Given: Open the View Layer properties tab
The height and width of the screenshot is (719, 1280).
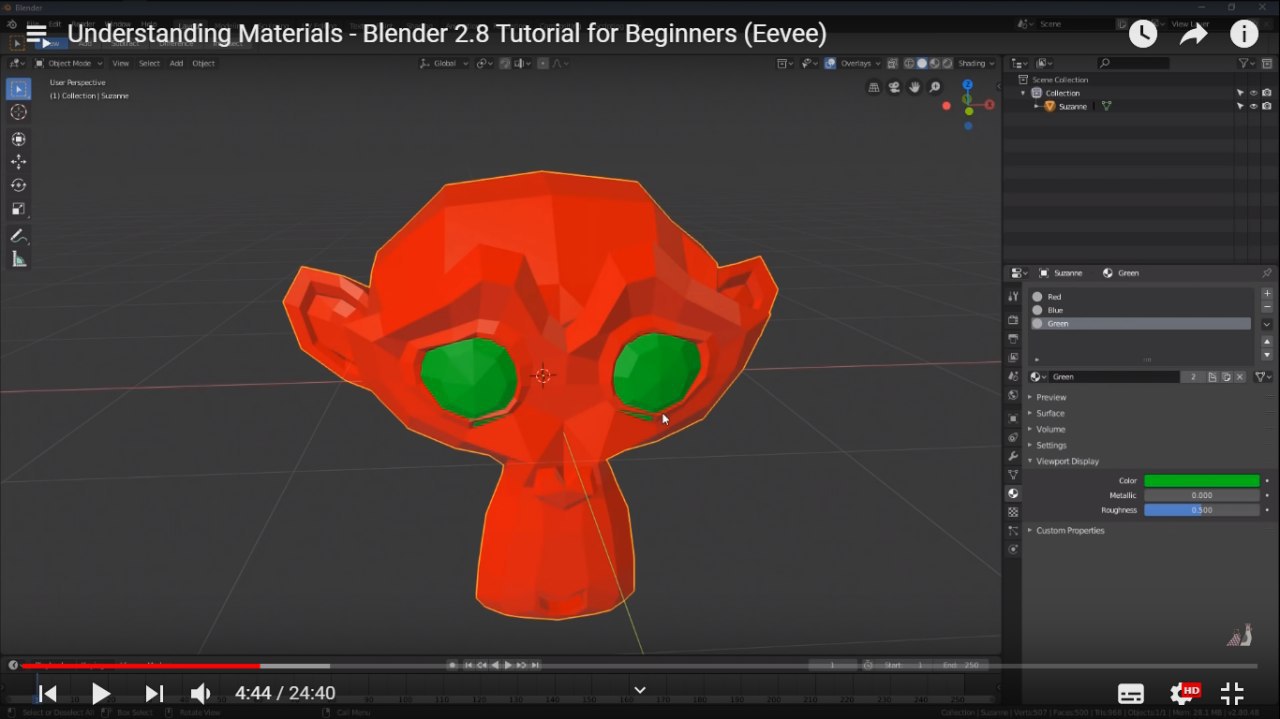Looking at the screenshot, I should tap(1013, 357).
